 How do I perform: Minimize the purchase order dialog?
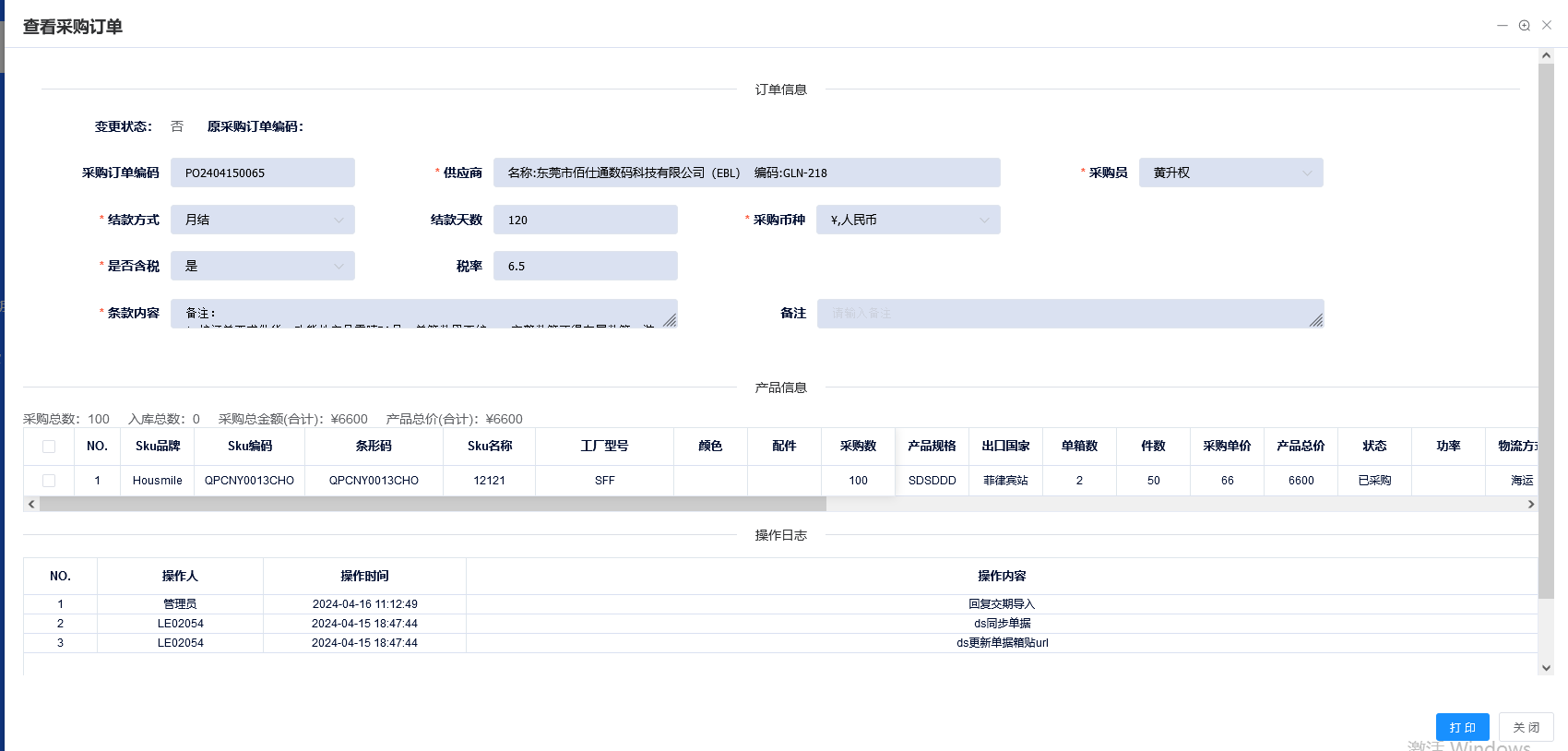point(1503,26)
